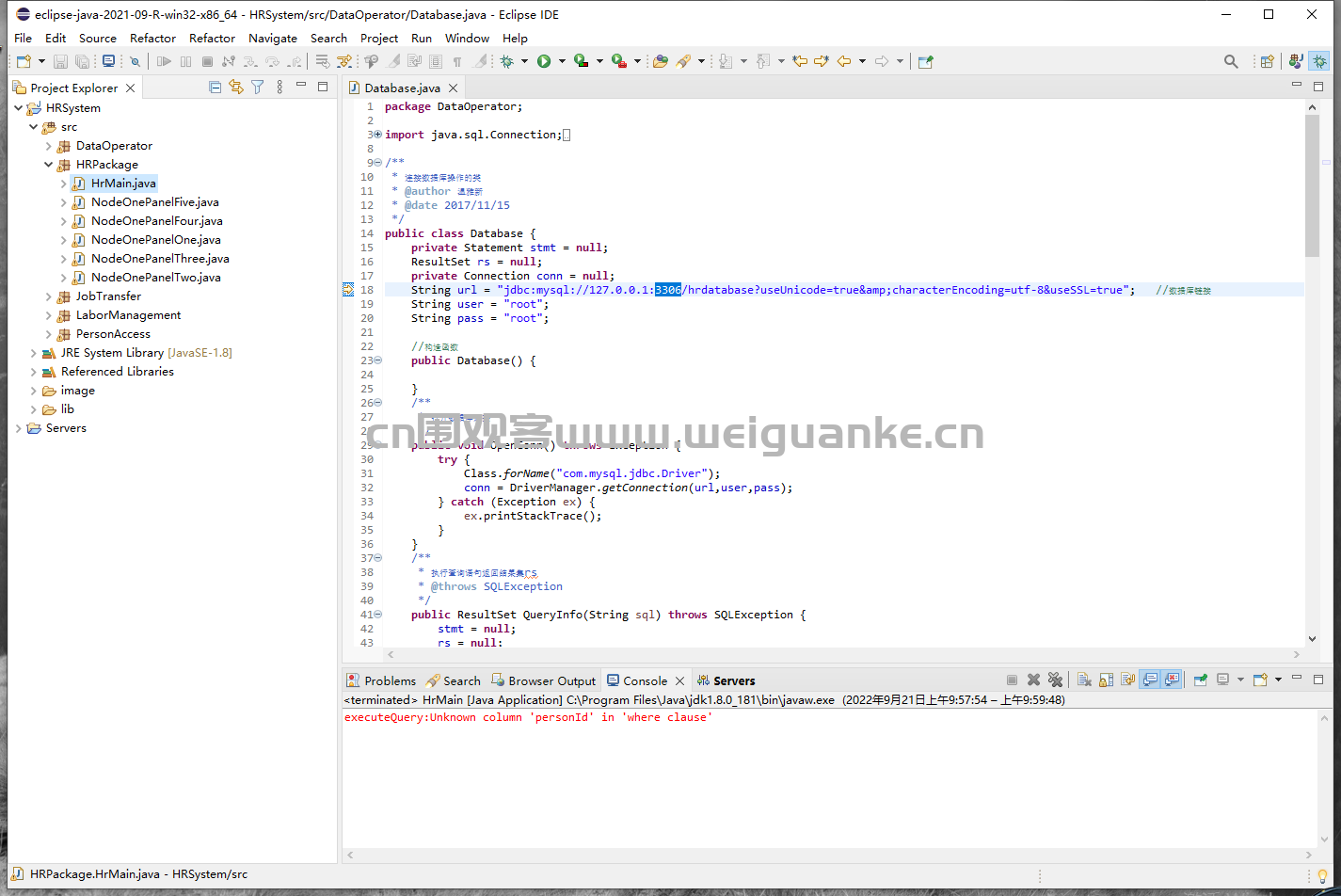Open the Navigate menu
The height and width of the screenshot is (896, 1341).
point(273,38)
